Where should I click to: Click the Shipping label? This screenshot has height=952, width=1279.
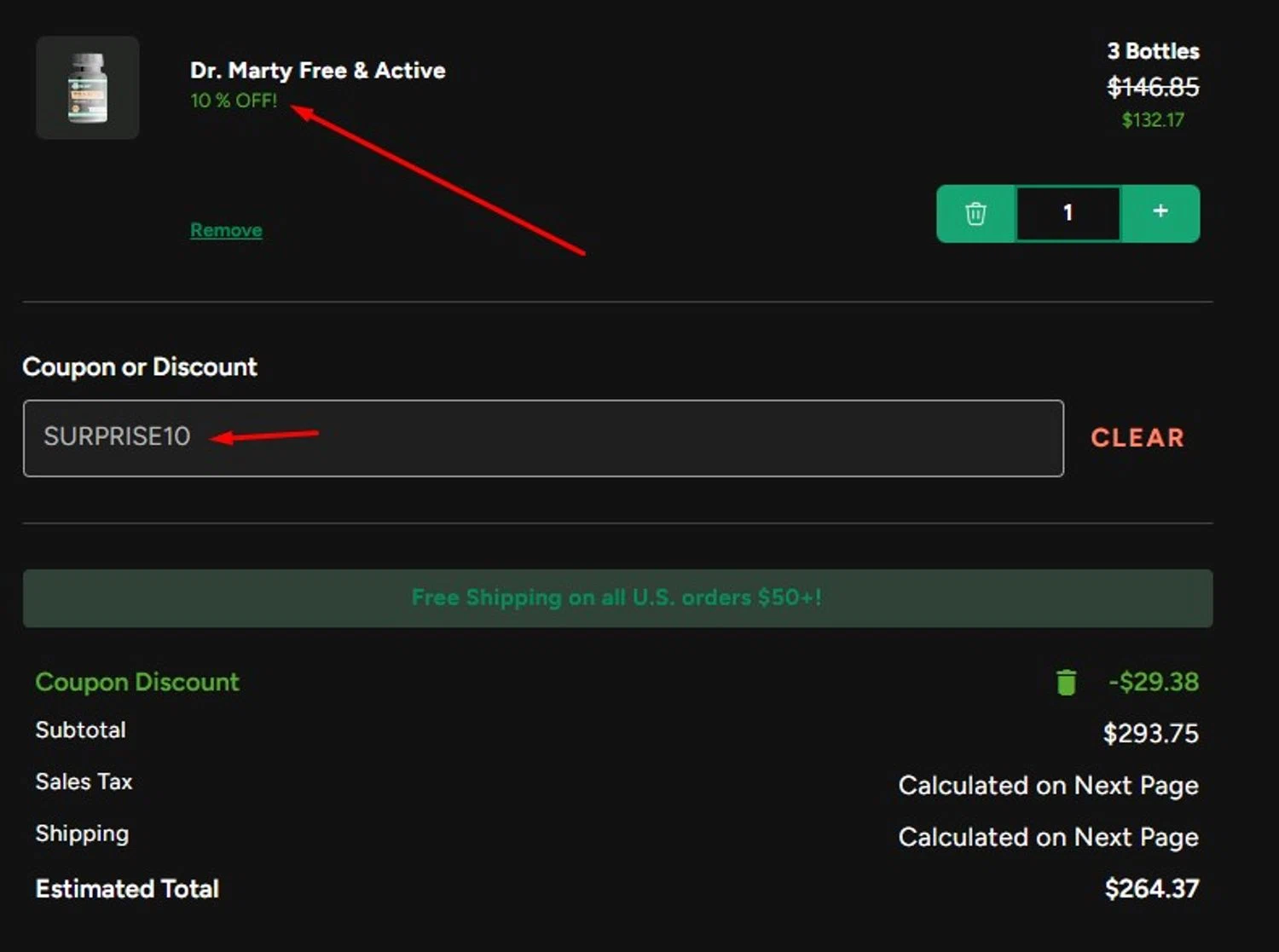click(x=83, y=834)
